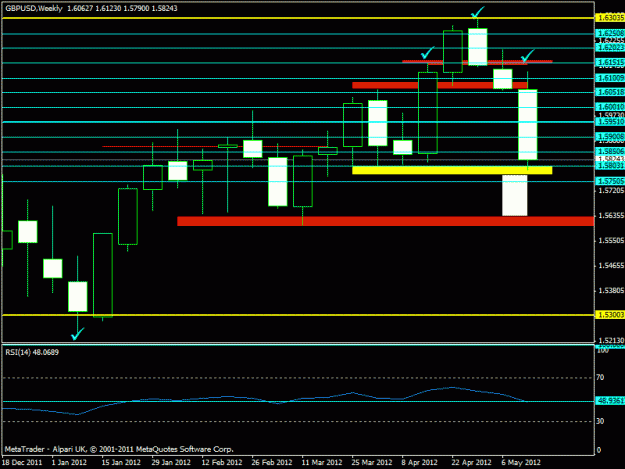625x469 pixels.
Task: Click the 1.58506 price level label
Action: [x=610, y=151]
